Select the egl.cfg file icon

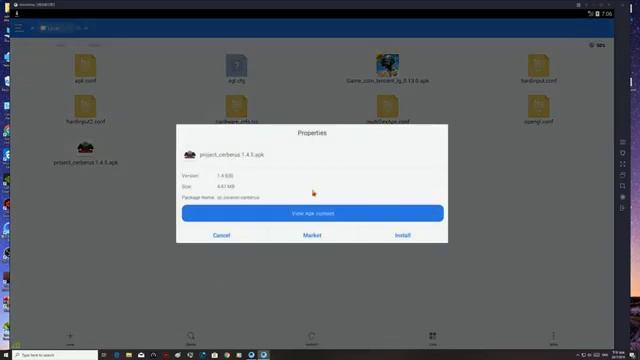click(236, 65)
